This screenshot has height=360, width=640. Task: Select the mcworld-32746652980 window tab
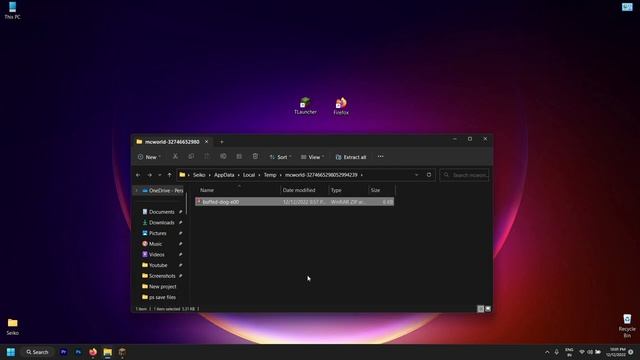pyautogui.click(x=172, y=142)
